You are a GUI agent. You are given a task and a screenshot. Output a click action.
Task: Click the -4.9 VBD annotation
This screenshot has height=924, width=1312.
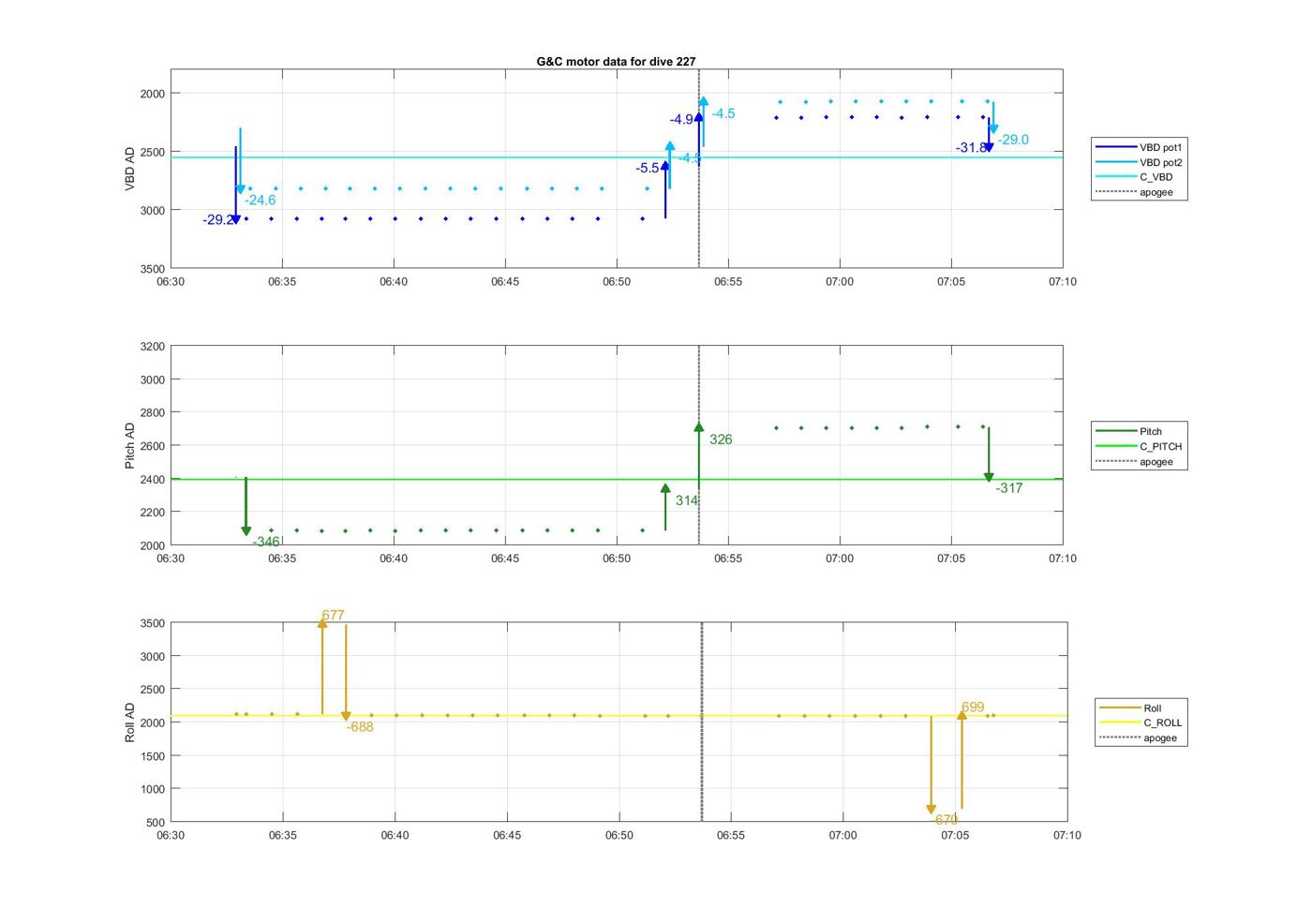681,119
